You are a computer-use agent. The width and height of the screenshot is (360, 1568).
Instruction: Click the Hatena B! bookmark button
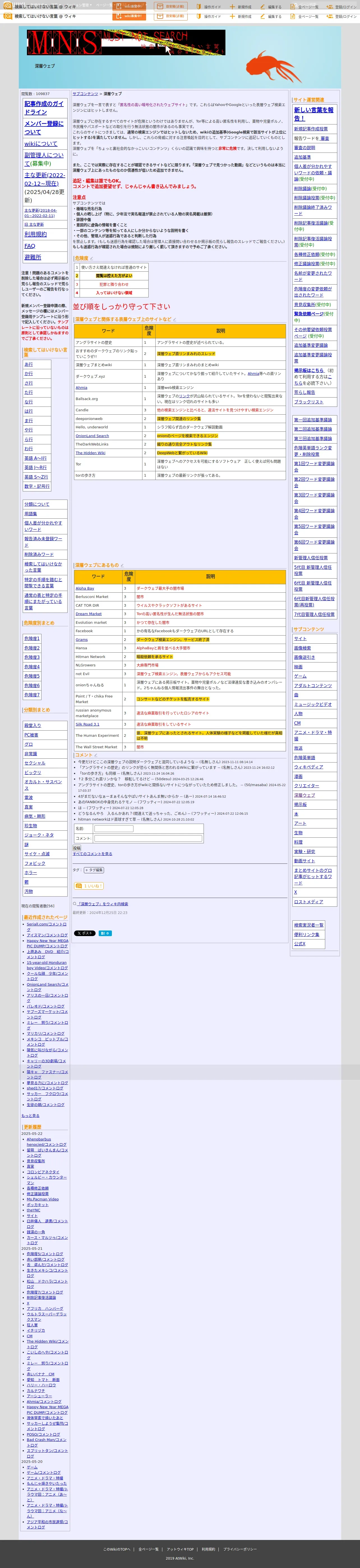tap(105, 933)
